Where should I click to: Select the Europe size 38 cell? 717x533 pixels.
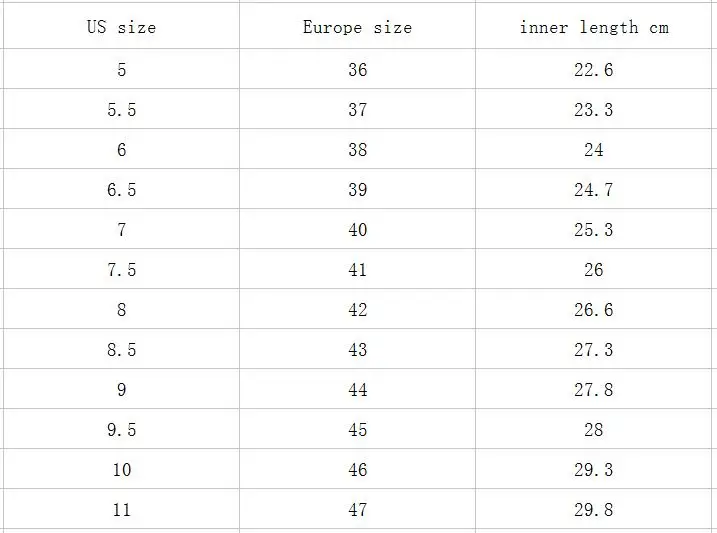(357, 149)
